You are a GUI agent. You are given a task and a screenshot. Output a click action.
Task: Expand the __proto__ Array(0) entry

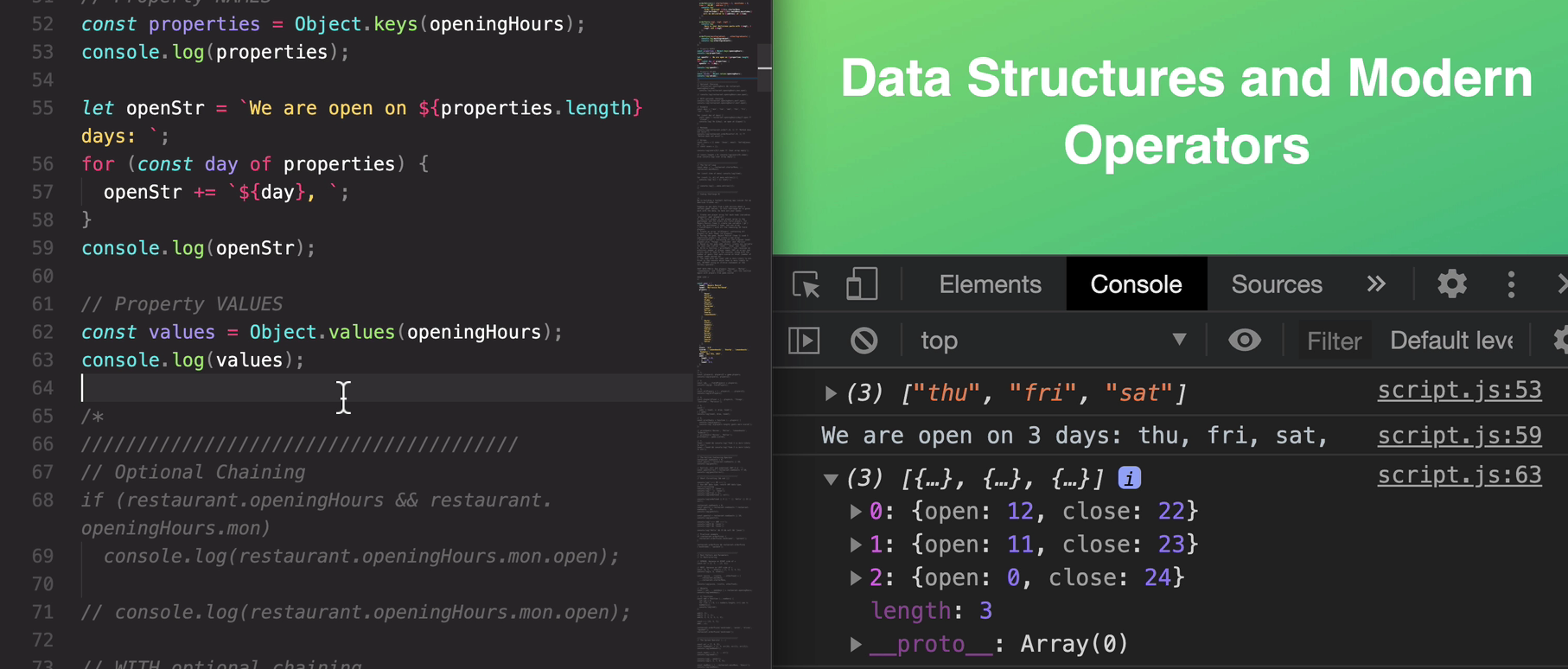point(855,644)
